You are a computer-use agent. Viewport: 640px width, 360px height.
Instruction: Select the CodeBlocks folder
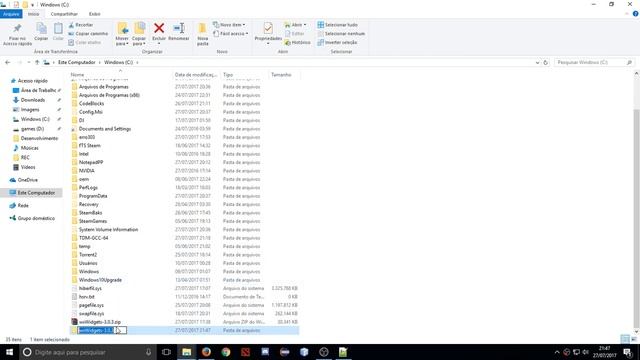[91, 104]
